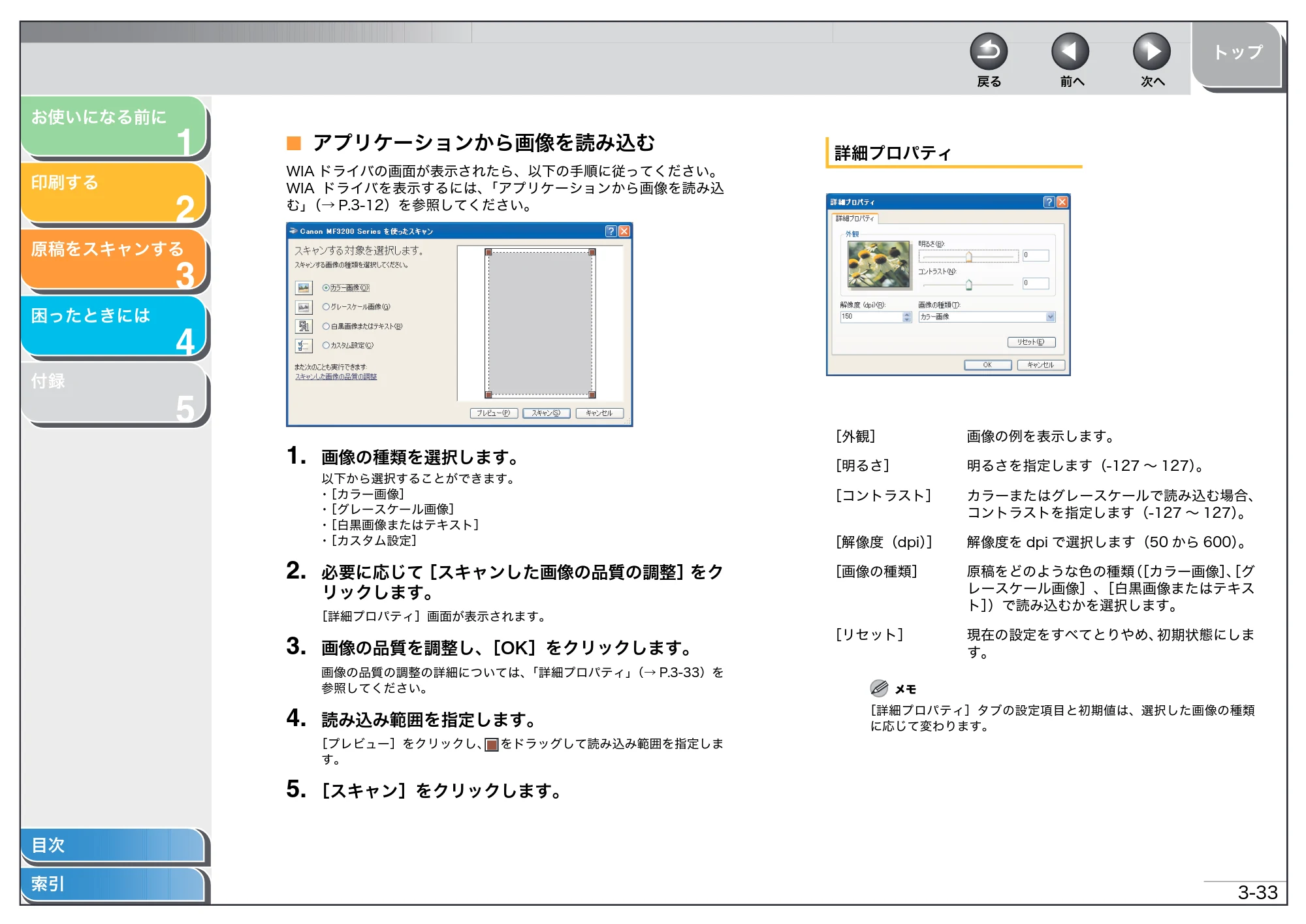Click help icon in 詳細プロパティ title bar

coord(1049,202)
